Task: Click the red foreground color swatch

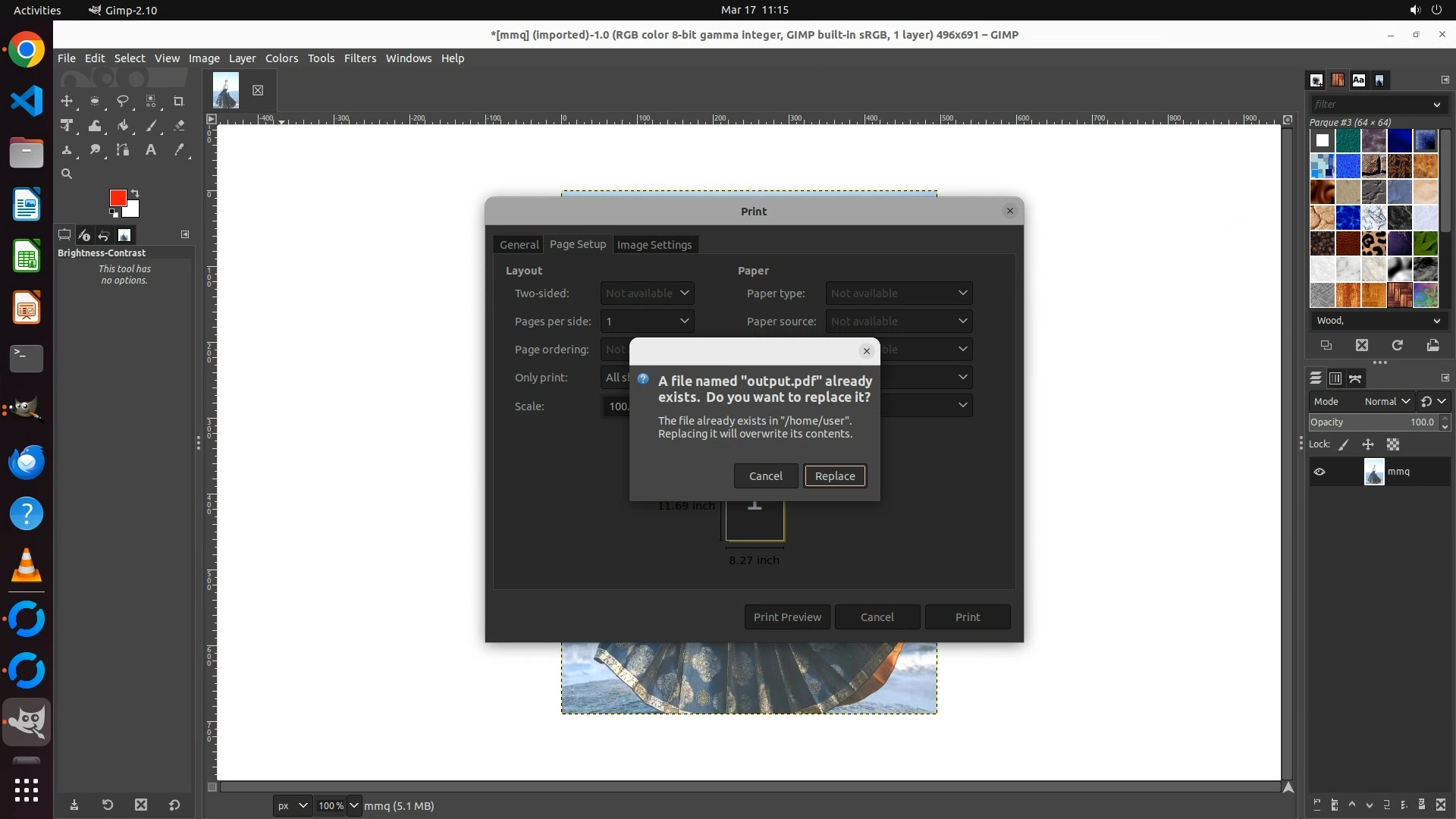Action: click(x=117, y=197)
